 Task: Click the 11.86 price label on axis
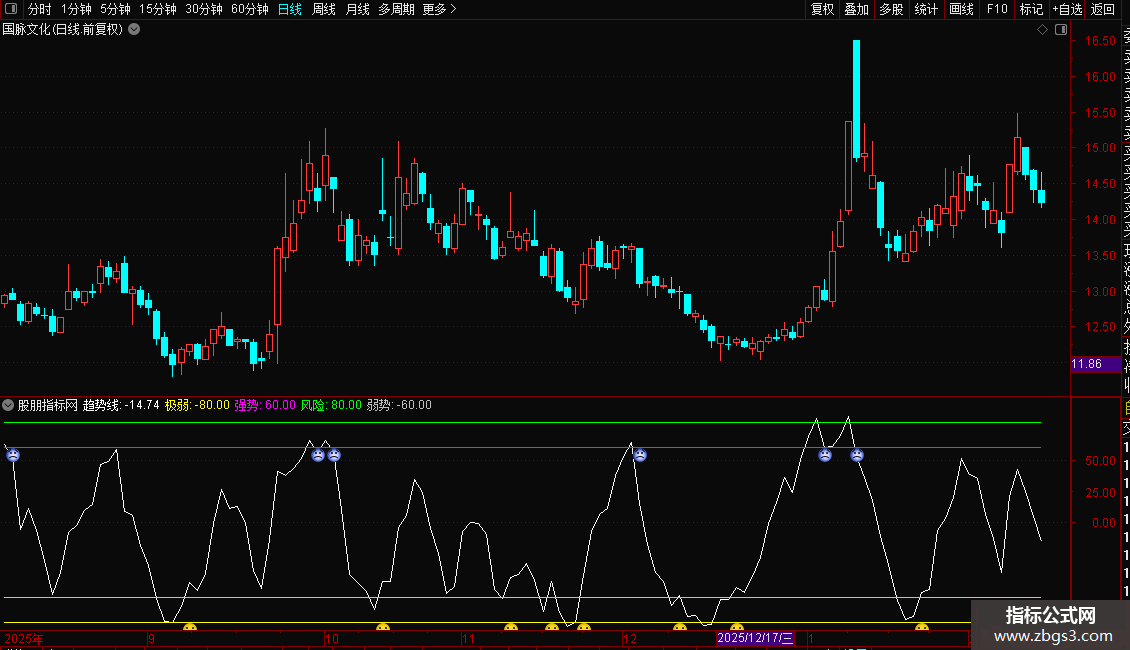coord(1087,364)
